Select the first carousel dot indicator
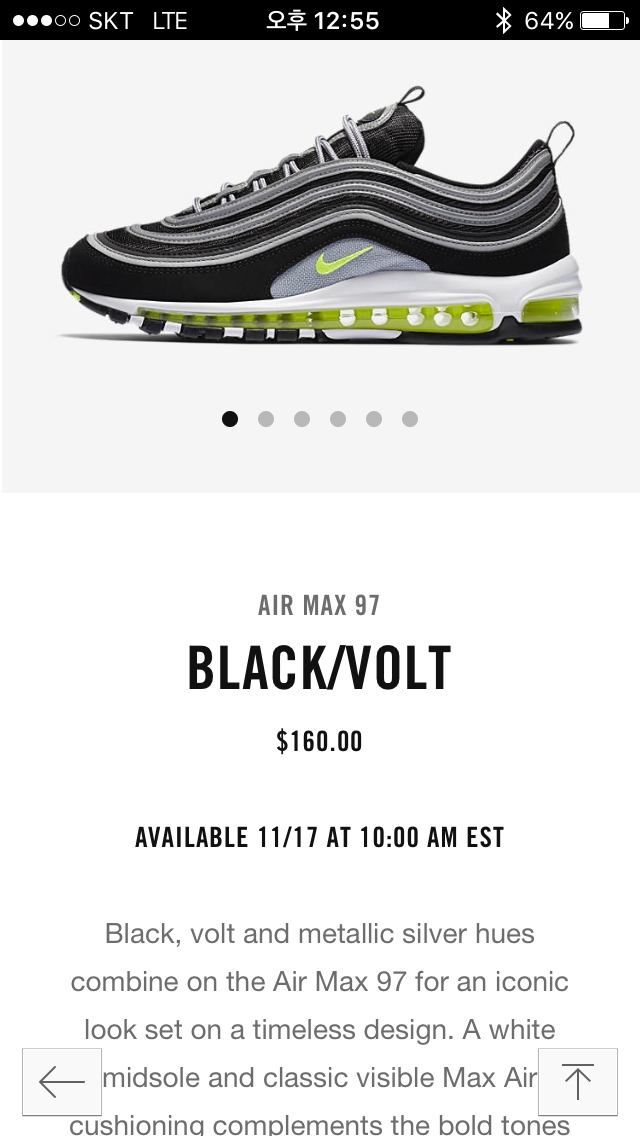The image size is (640, 1136). click(x=230, y=419)
